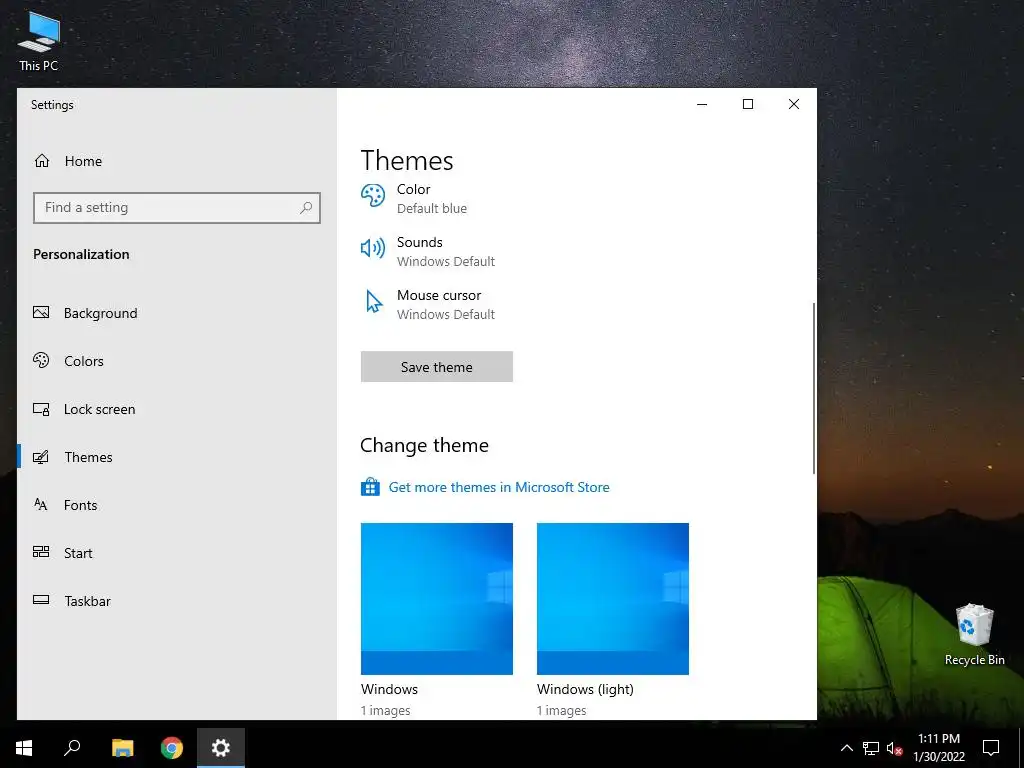Click the network tray icon
1024x768 pixels.
pyautogui.click(x=871, y=748)
